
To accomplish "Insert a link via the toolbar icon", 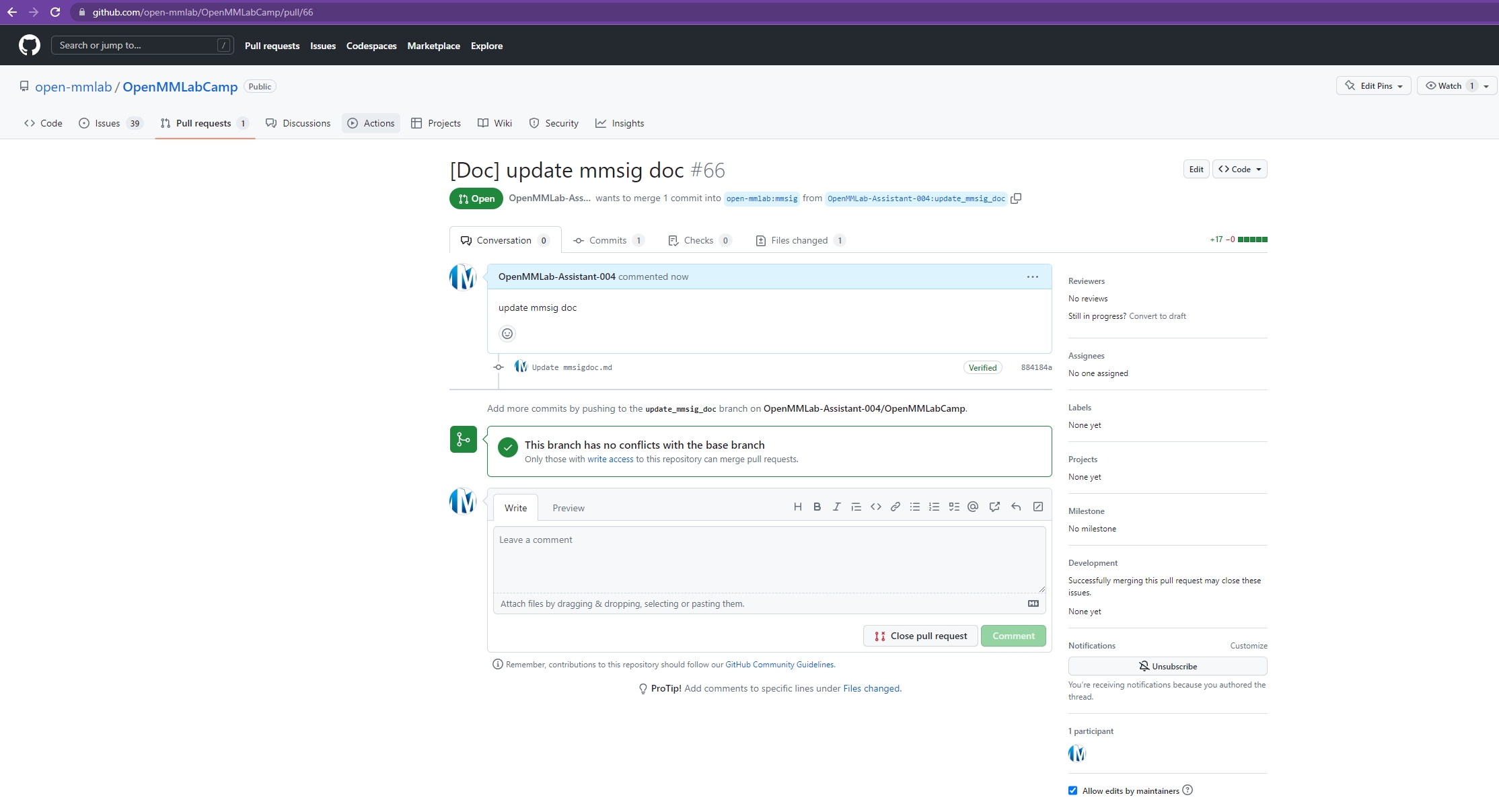I will pyautogui.click(x=895, y=507).
